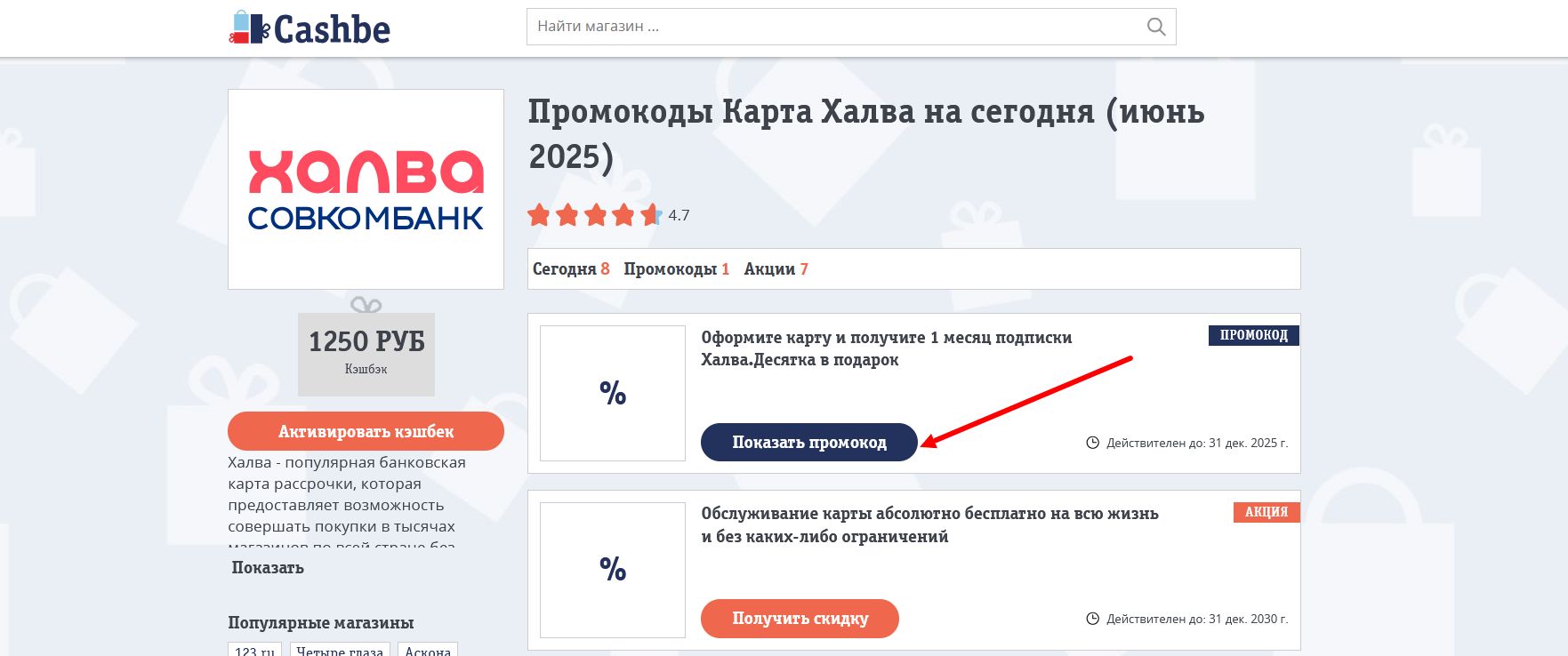The width and height of the screenshot is (1568, 656).
Task: Open the free card service offer title
Action: [x=929, y=525]
